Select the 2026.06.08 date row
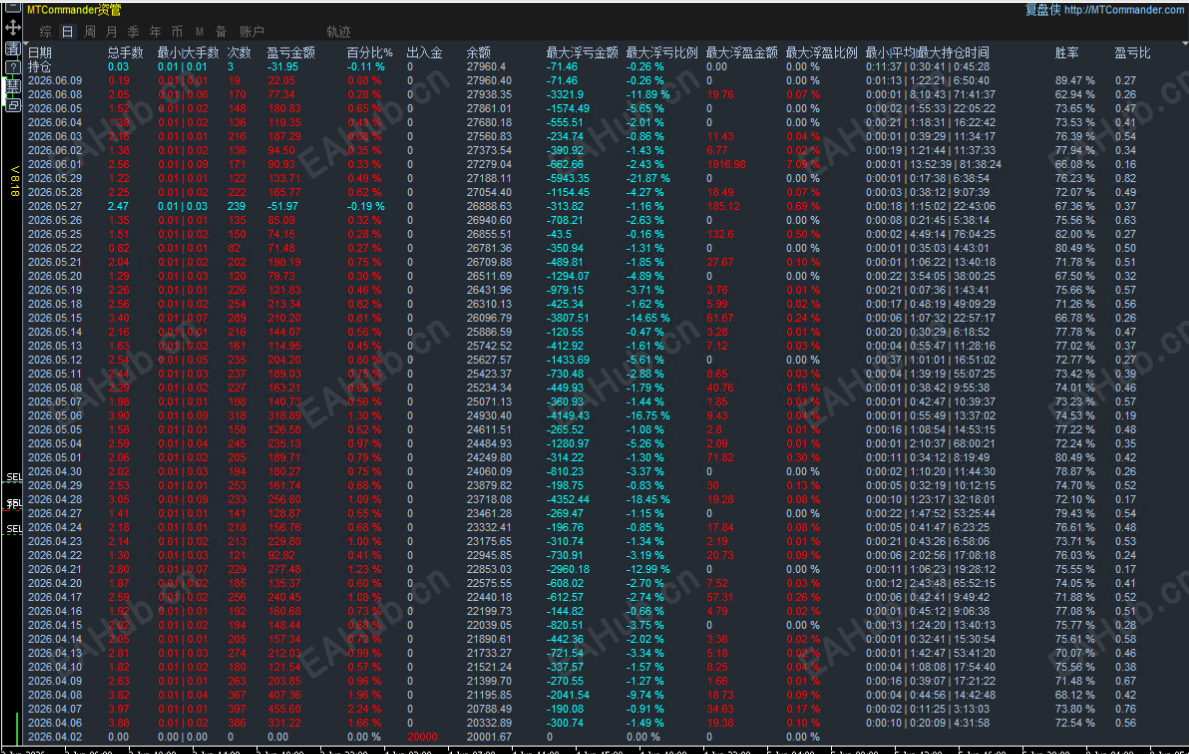The height and width of the screenshot is (754, 1189). [x=55, y=95]
